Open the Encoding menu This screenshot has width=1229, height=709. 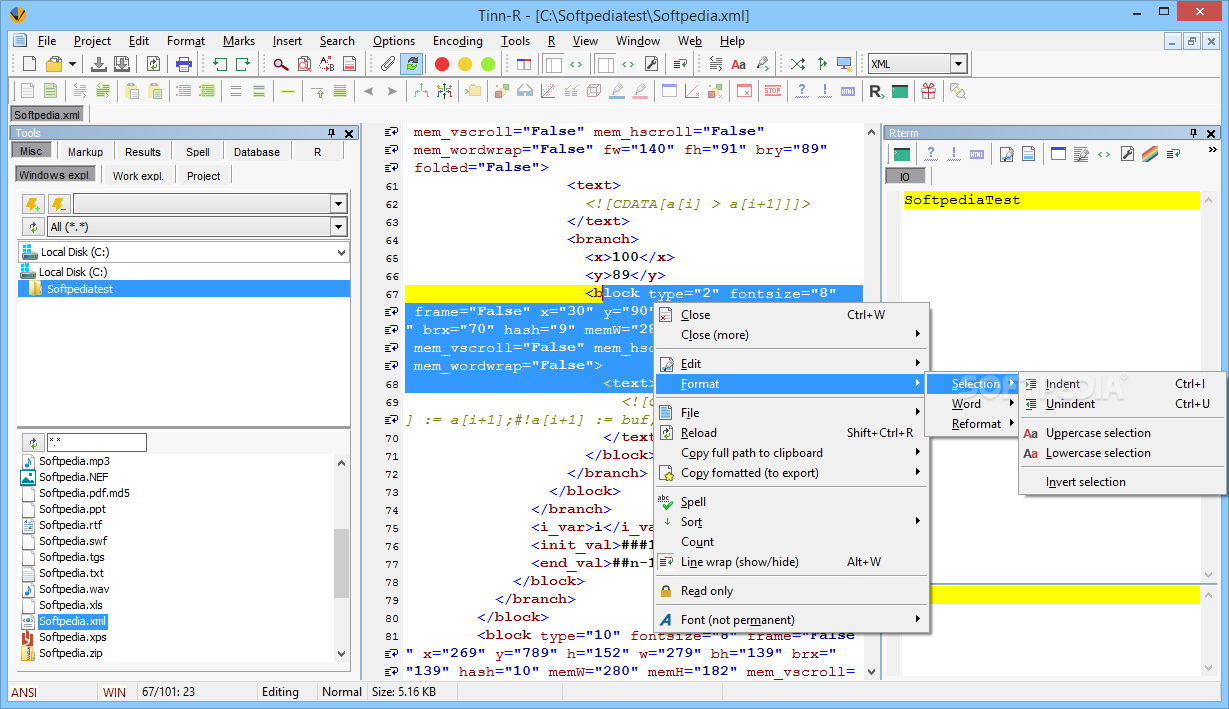(x=458, y=41)
